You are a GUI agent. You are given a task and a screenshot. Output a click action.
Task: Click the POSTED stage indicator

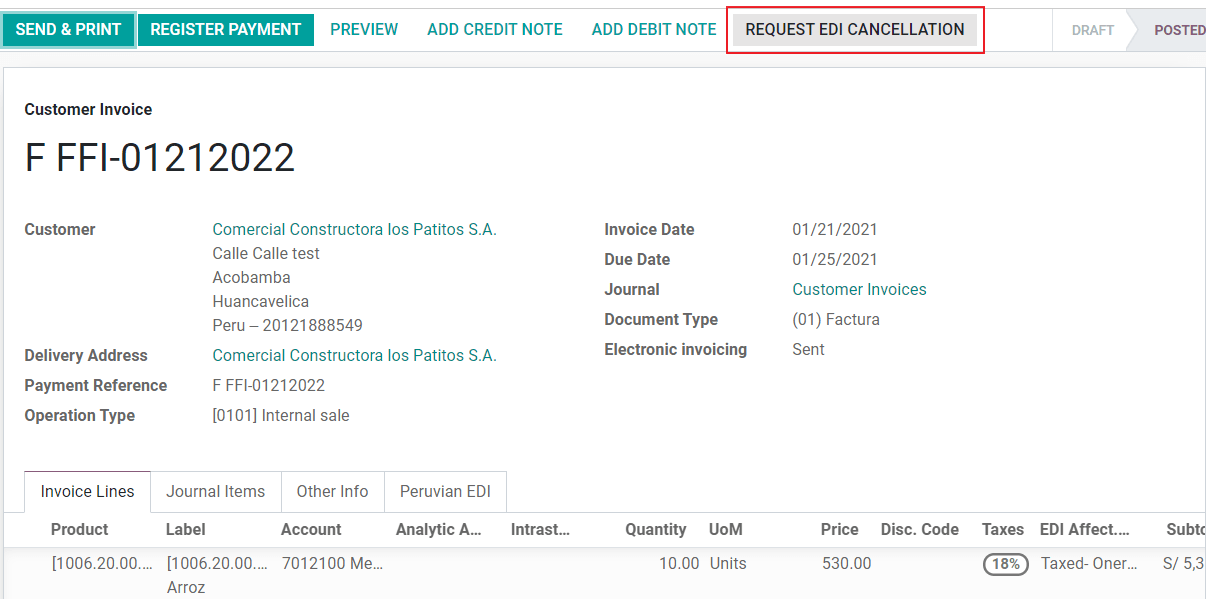click(x=1178, y=29)
